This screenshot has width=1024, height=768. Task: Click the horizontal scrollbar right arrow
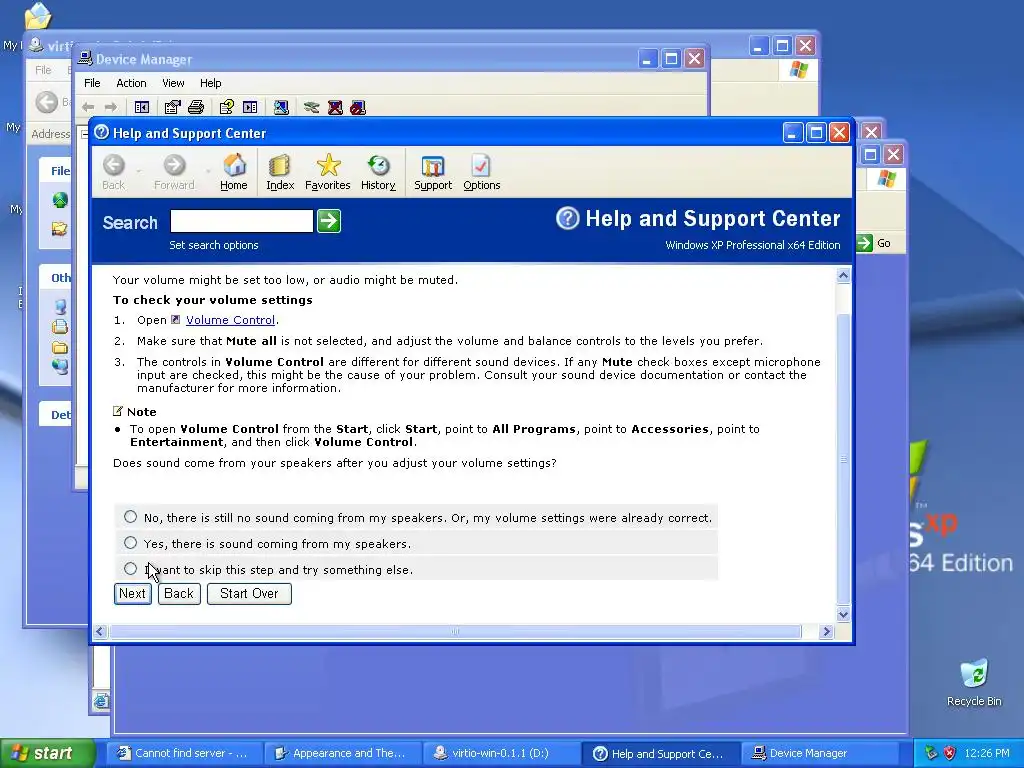point(826,632)
